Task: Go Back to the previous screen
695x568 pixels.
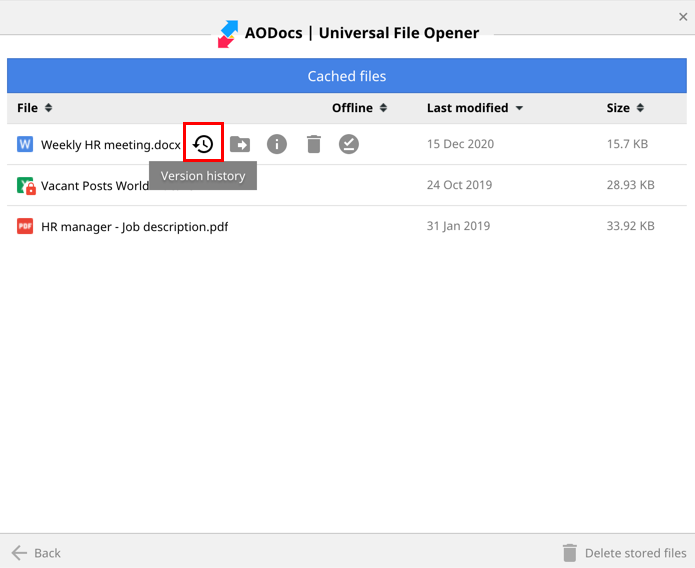Action: [x=36, y=553]
